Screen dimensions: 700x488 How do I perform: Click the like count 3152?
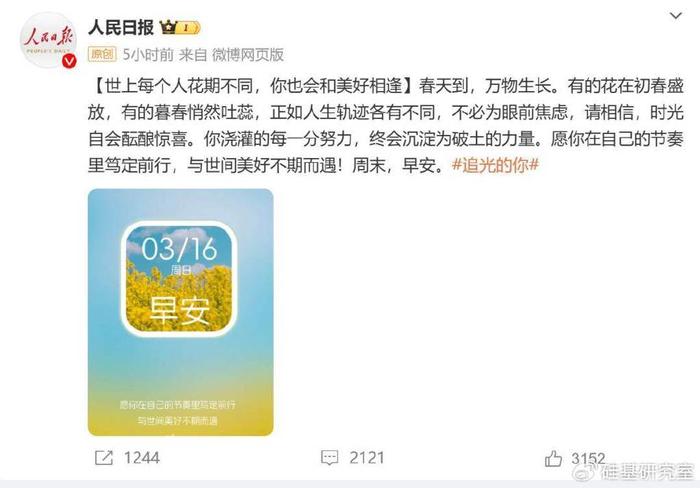point(588,458)
